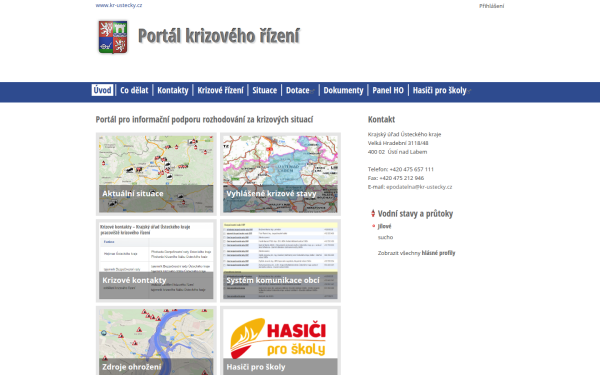Open the Kontakty menu item

173,90
